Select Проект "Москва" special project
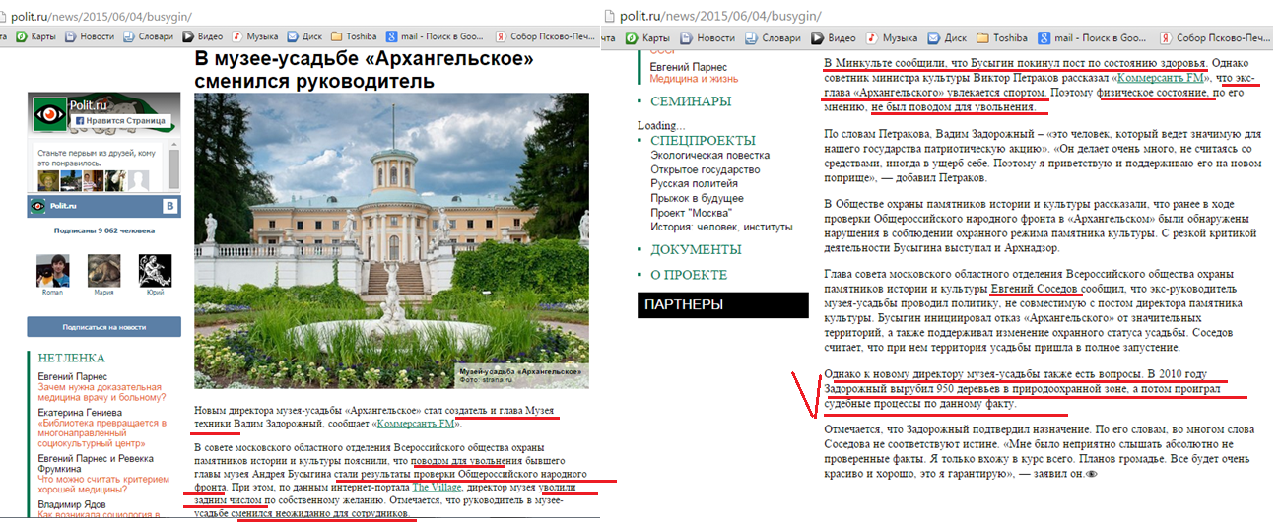 [x=690, y=213]
